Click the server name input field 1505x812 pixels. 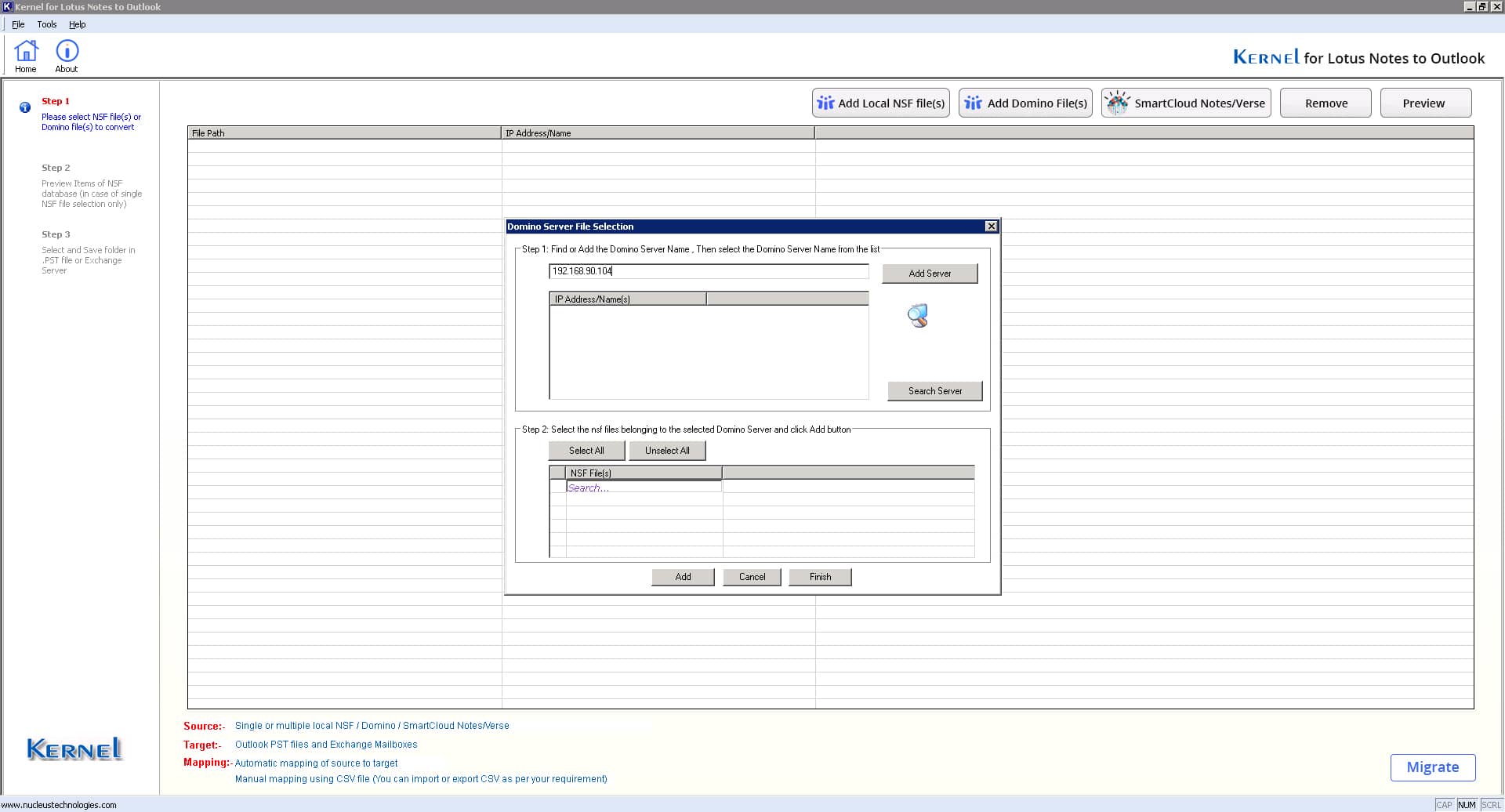[x=709, y=271]
